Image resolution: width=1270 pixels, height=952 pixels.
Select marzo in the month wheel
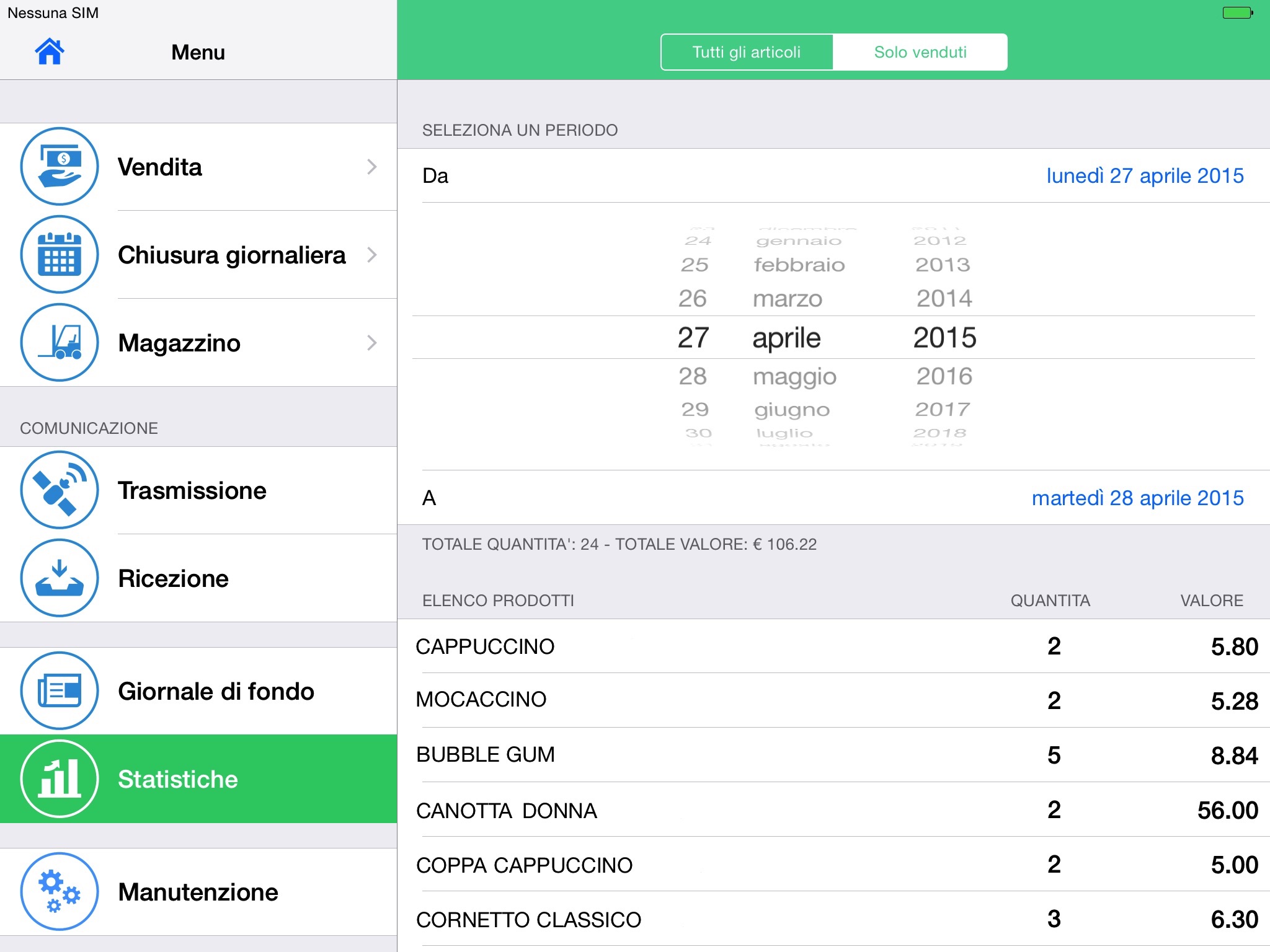[x=788, y=299]
